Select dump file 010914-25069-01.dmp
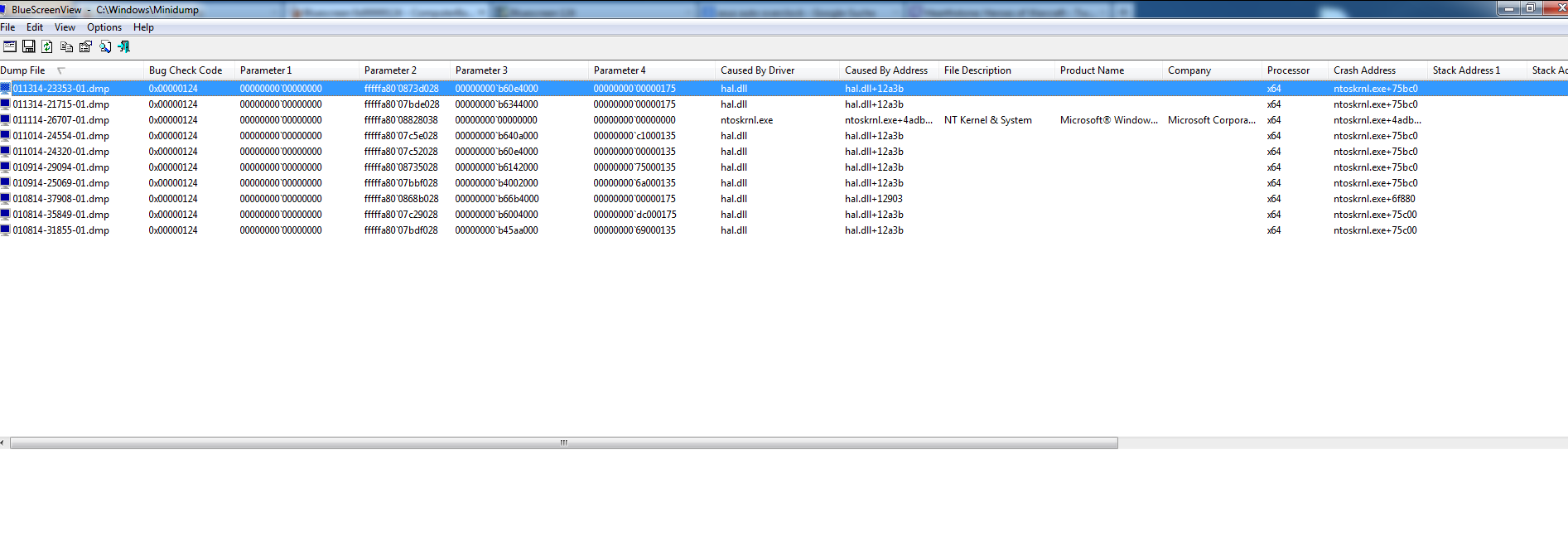Viewport: 1568px width, 537px height. tap(60, 183)
